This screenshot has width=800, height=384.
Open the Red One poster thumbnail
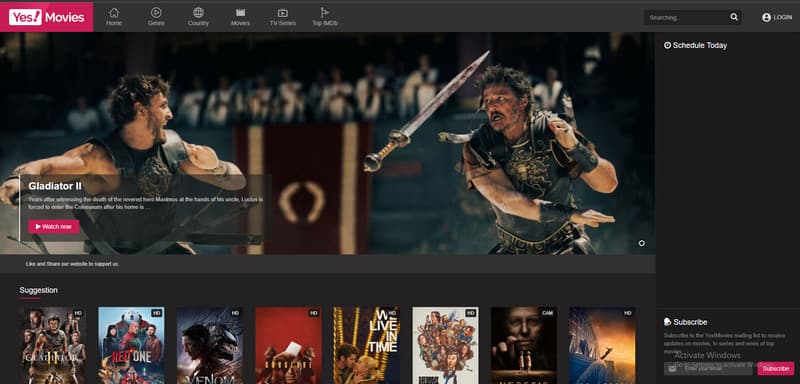(131, 345)
